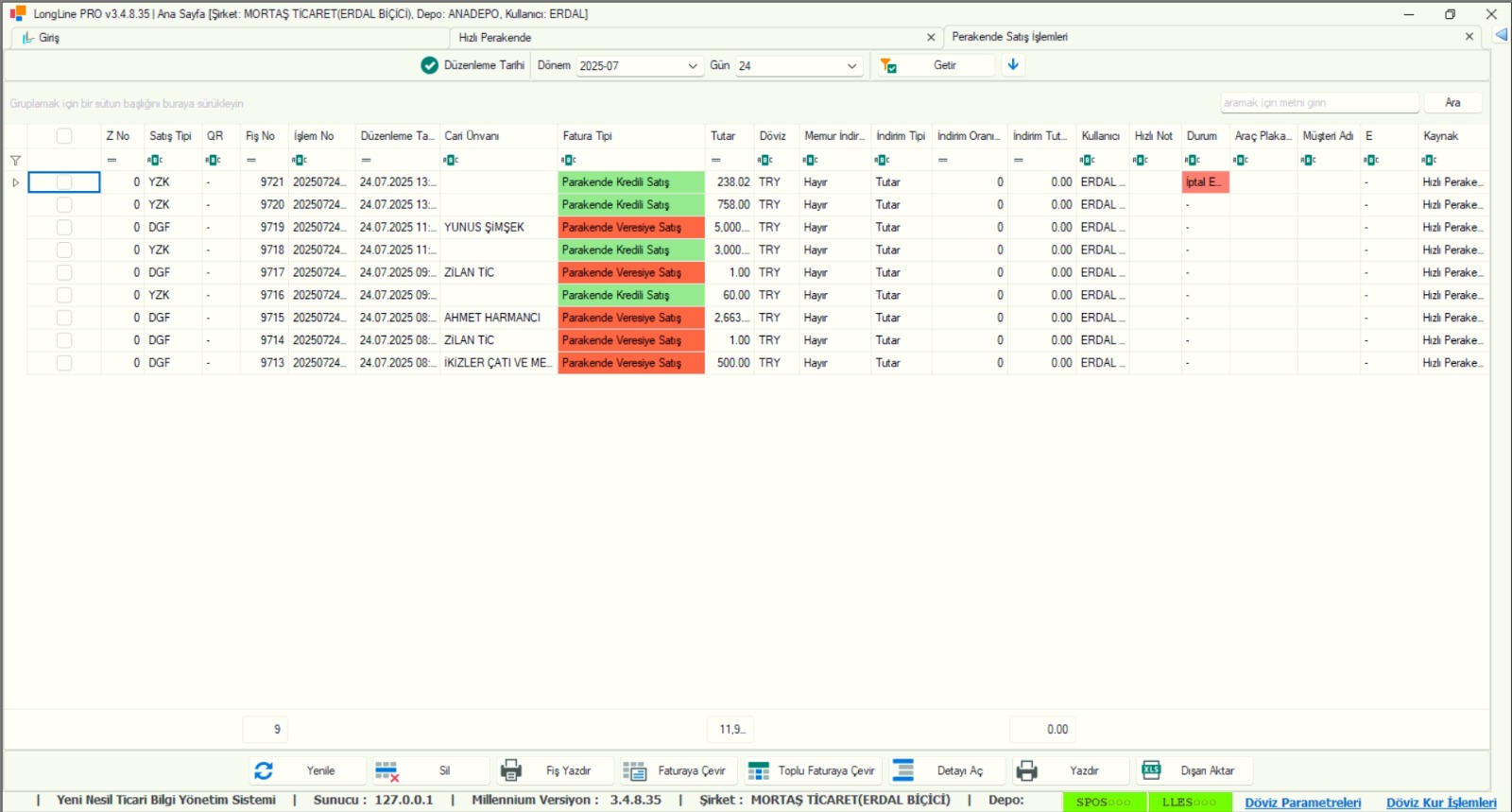Check the row for Fiş No 9720
Viewport: 1512px width, 812px height.
[x=64, y=204]
